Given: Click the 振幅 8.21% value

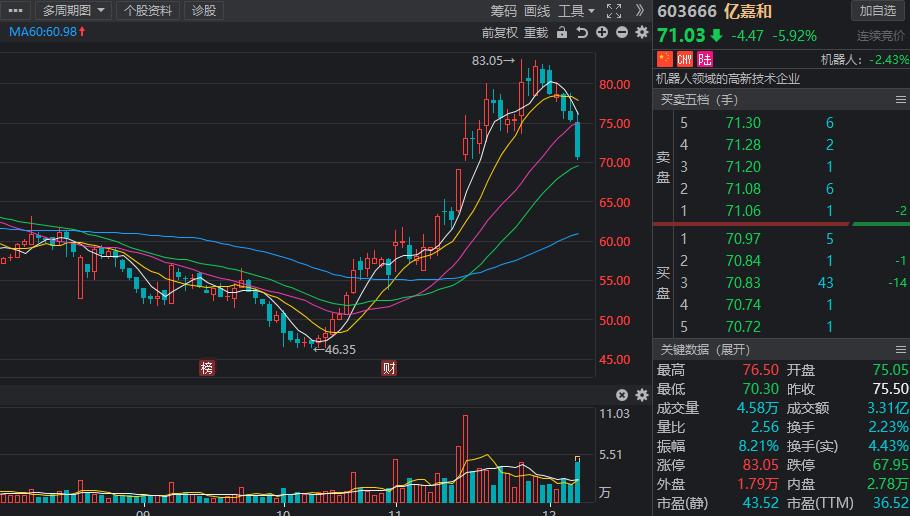Looking at the screenshot, I should [759, 446].
